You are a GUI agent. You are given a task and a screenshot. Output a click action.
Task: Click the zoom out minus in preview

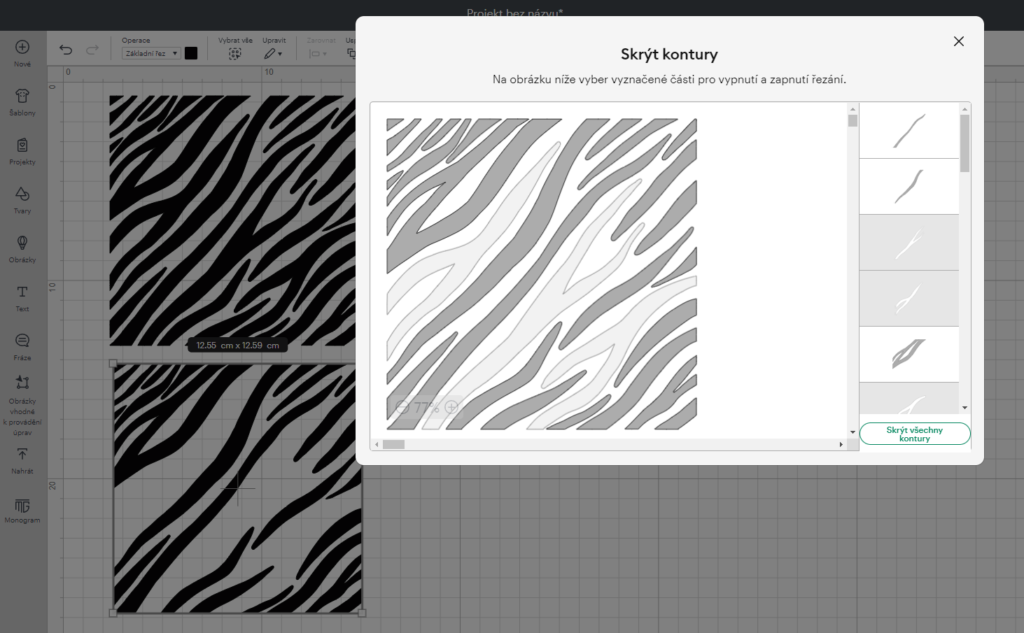pos(402,407)
